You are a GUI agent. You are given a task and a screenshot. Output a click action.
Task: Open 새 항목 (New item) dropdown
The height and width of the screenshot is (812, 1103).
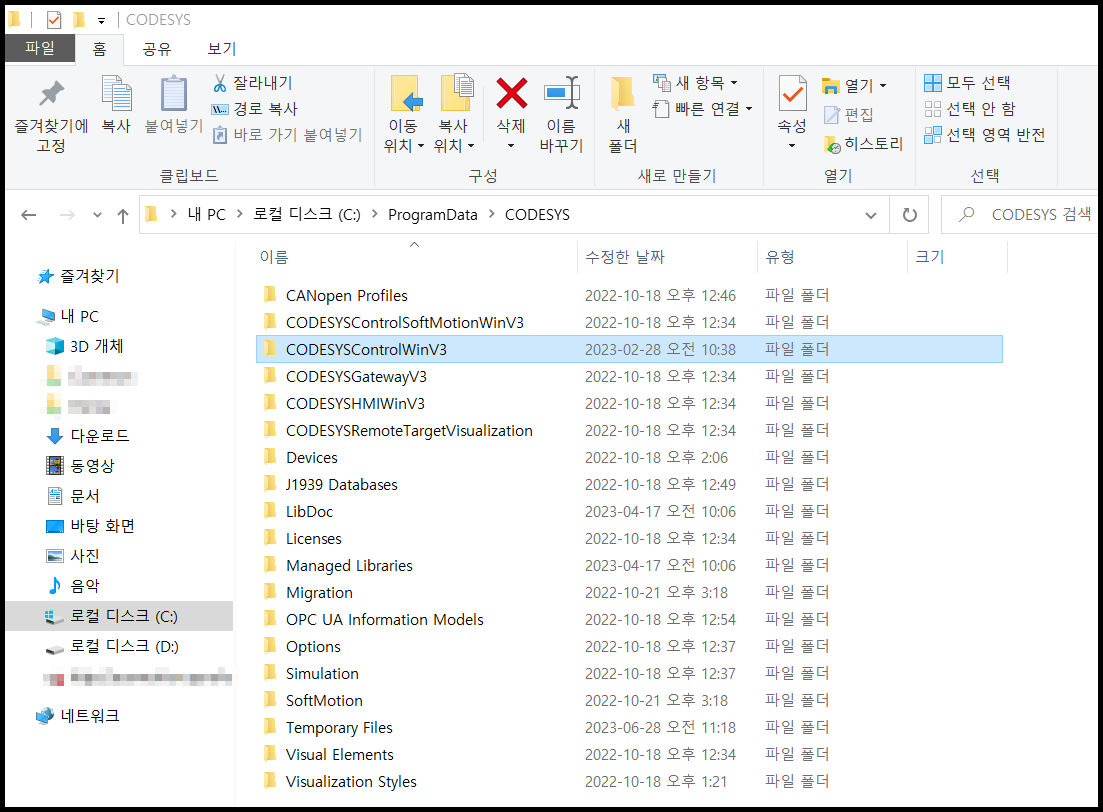click(x=696, y=83)
